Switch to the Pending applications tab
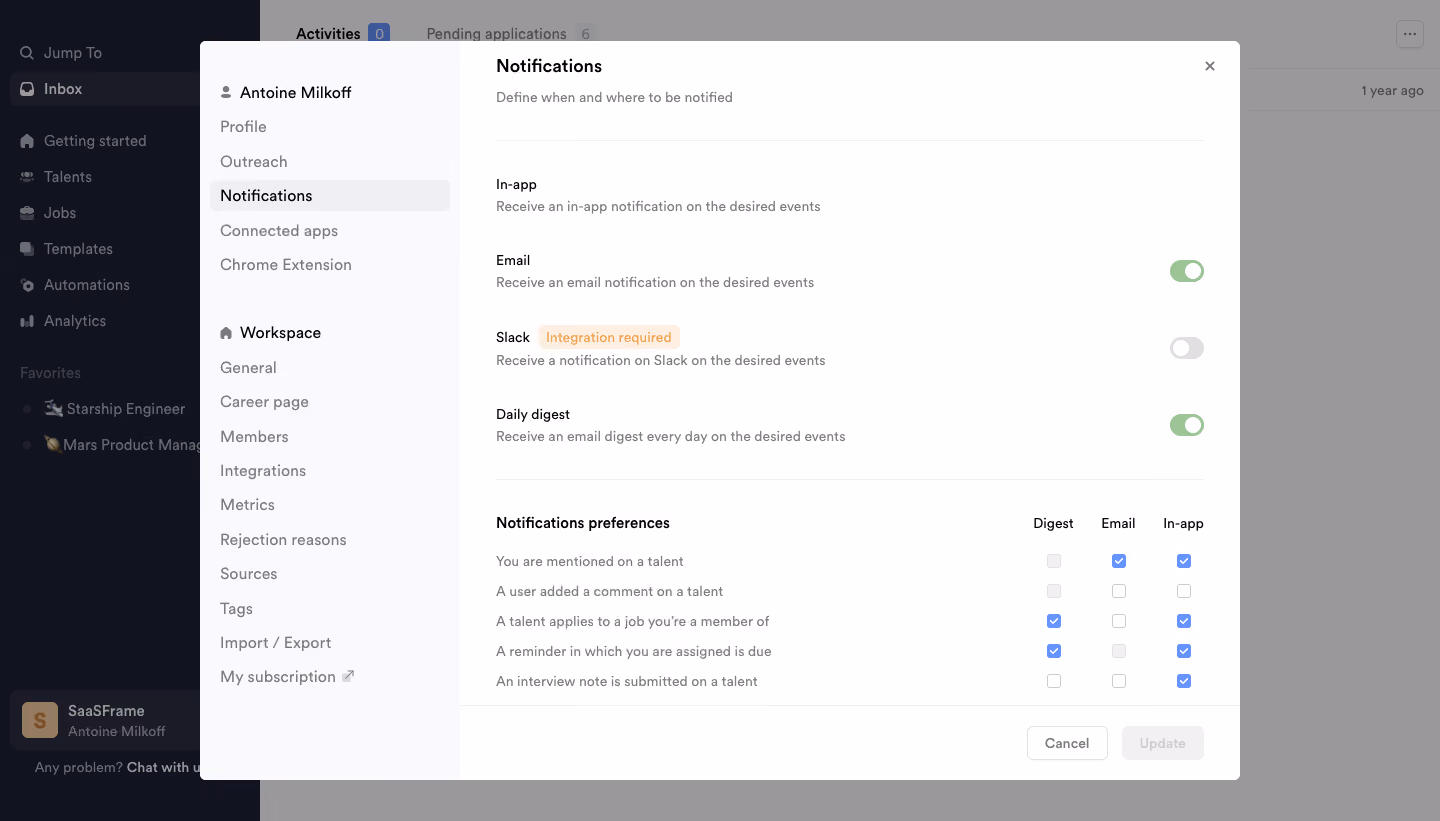 coord(511,34)
